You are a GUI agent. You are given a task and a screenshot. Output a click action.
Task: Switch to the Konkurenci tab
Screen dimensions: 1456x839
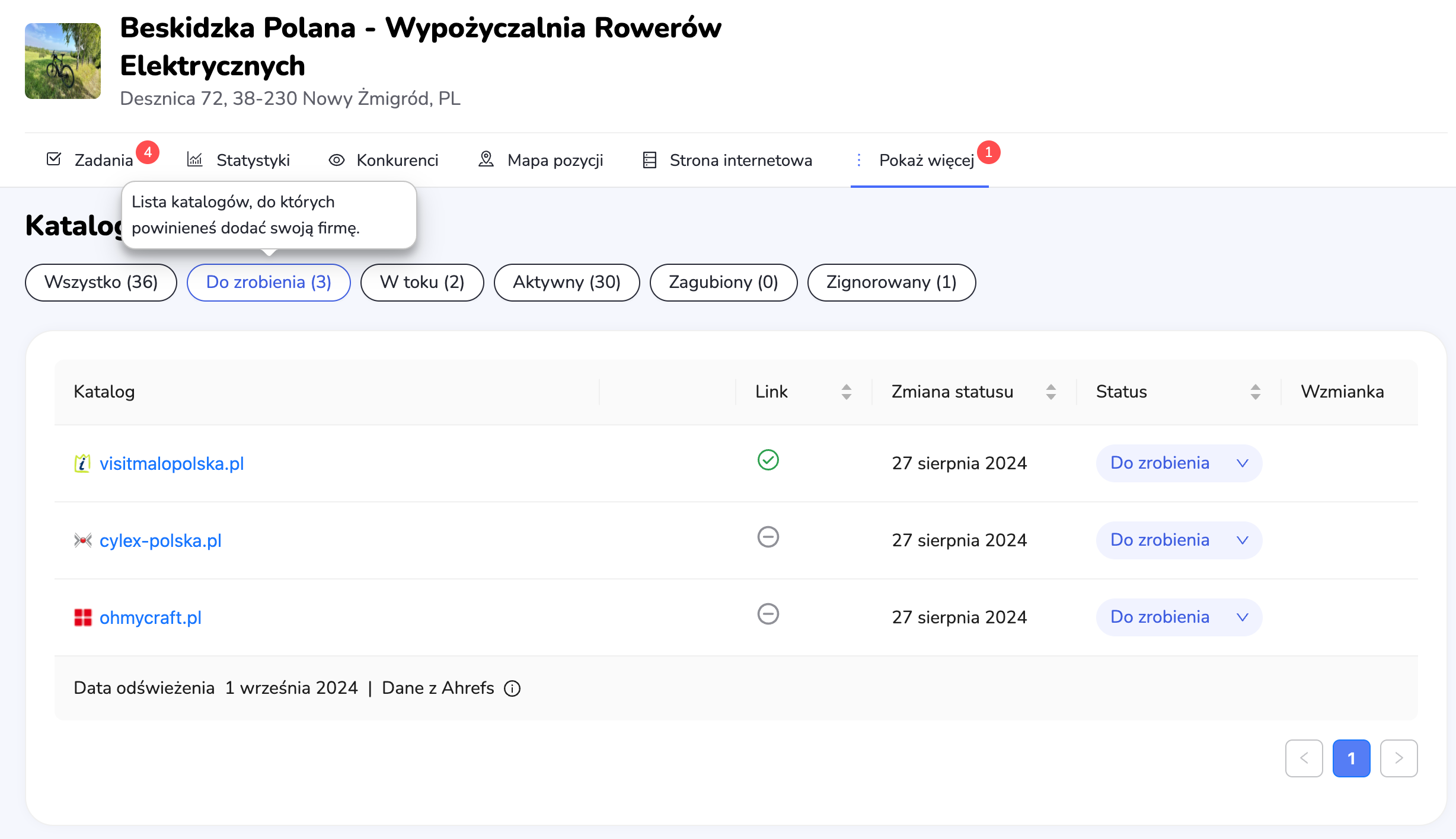pos(397,161)
